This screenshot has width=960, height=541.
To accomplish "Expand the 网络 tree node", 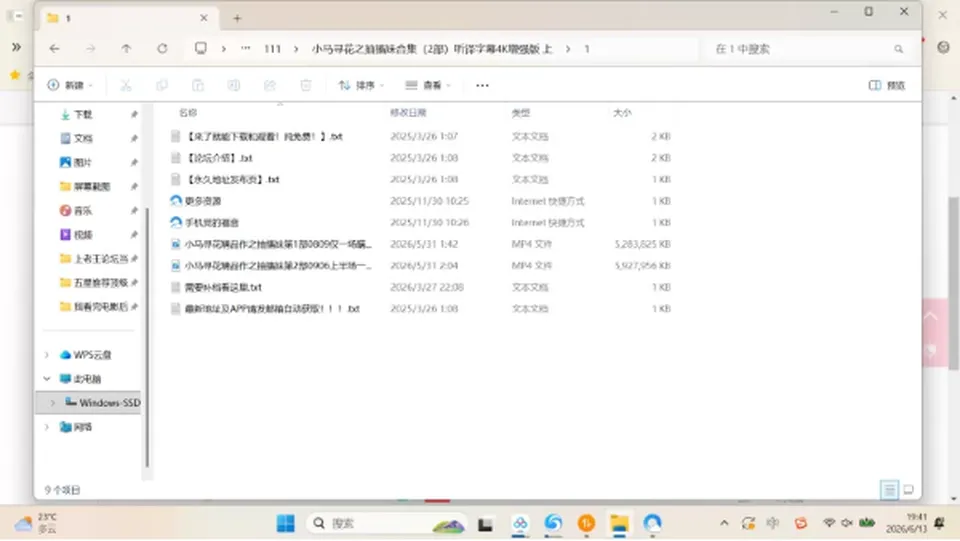I will pos(47,427).
